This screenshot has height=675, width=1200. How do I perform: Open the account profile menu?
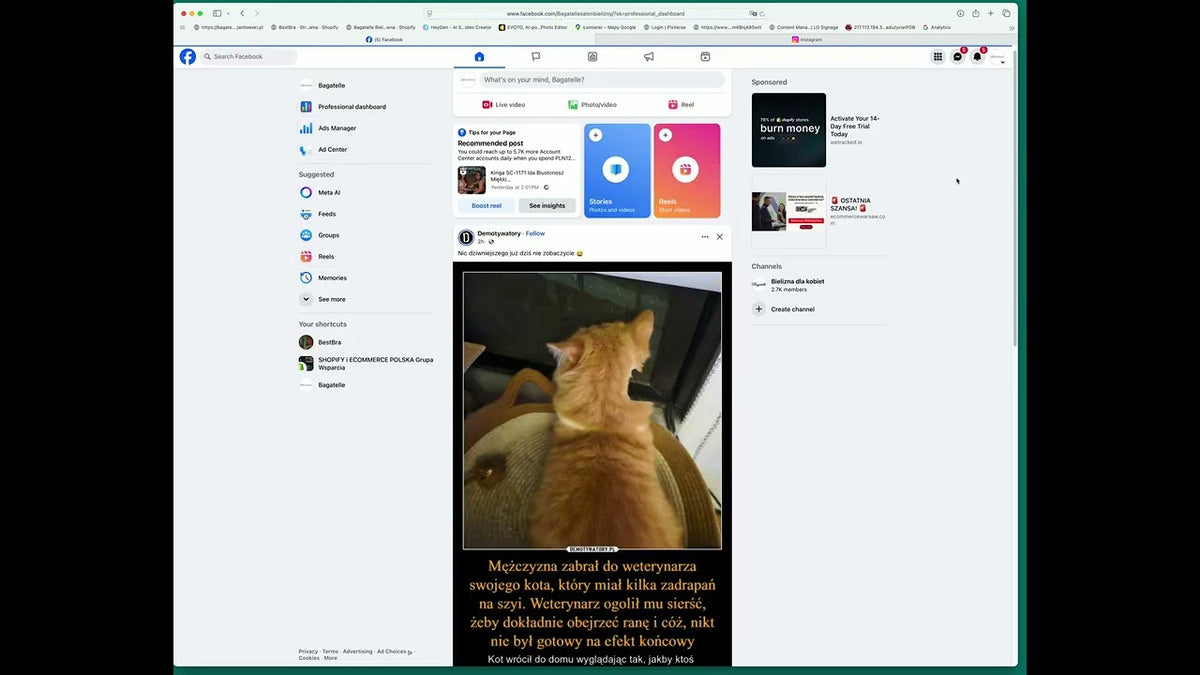998,57
